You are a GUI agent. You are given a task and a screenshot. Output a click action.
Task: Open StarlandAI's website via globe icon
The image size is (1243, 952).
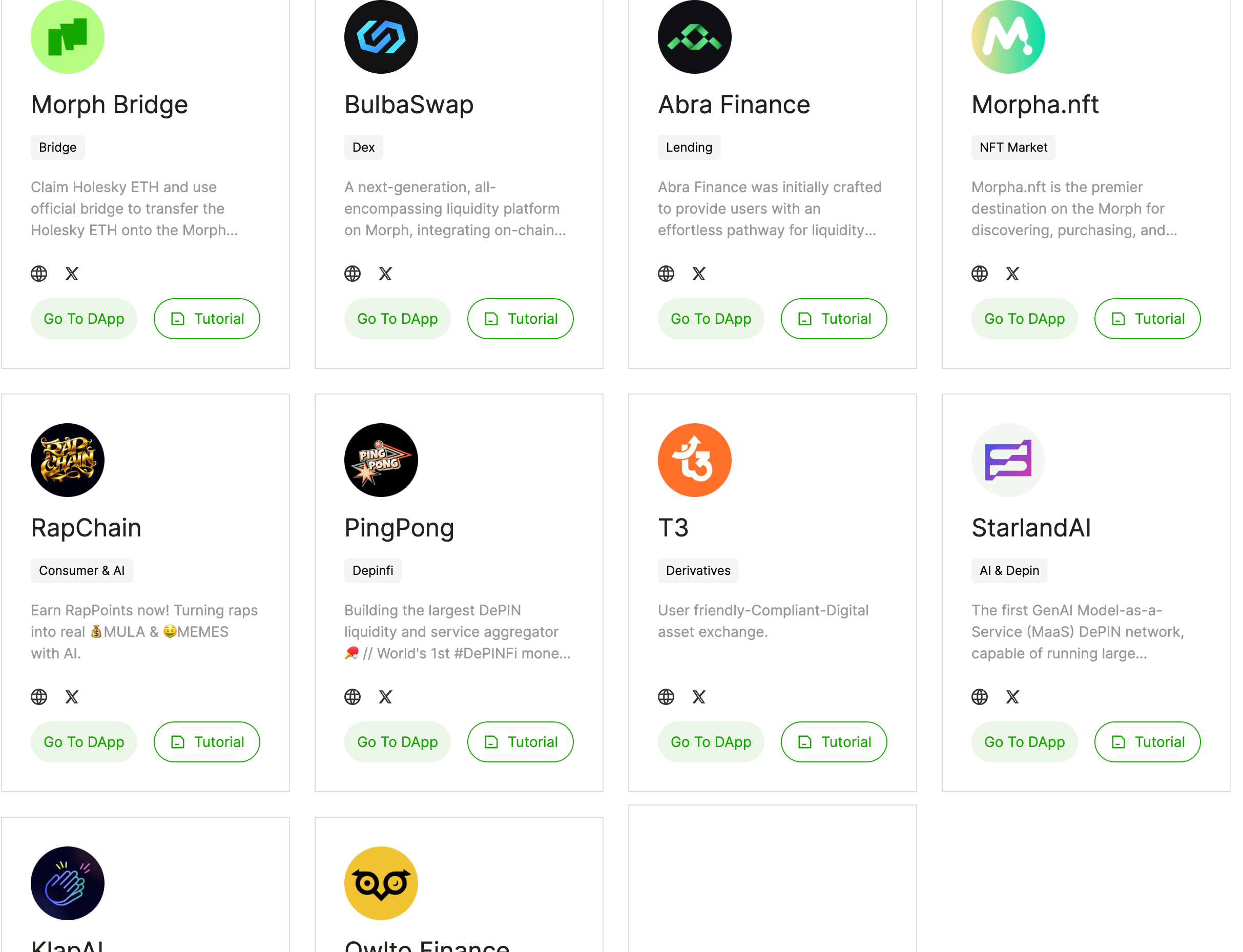click(x=980, y=696)
